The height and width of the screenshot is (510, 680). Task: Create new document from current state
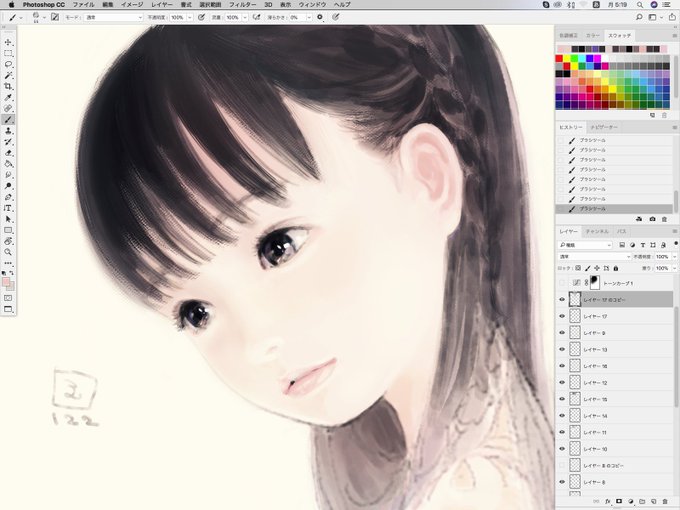[x=639, y=219]
